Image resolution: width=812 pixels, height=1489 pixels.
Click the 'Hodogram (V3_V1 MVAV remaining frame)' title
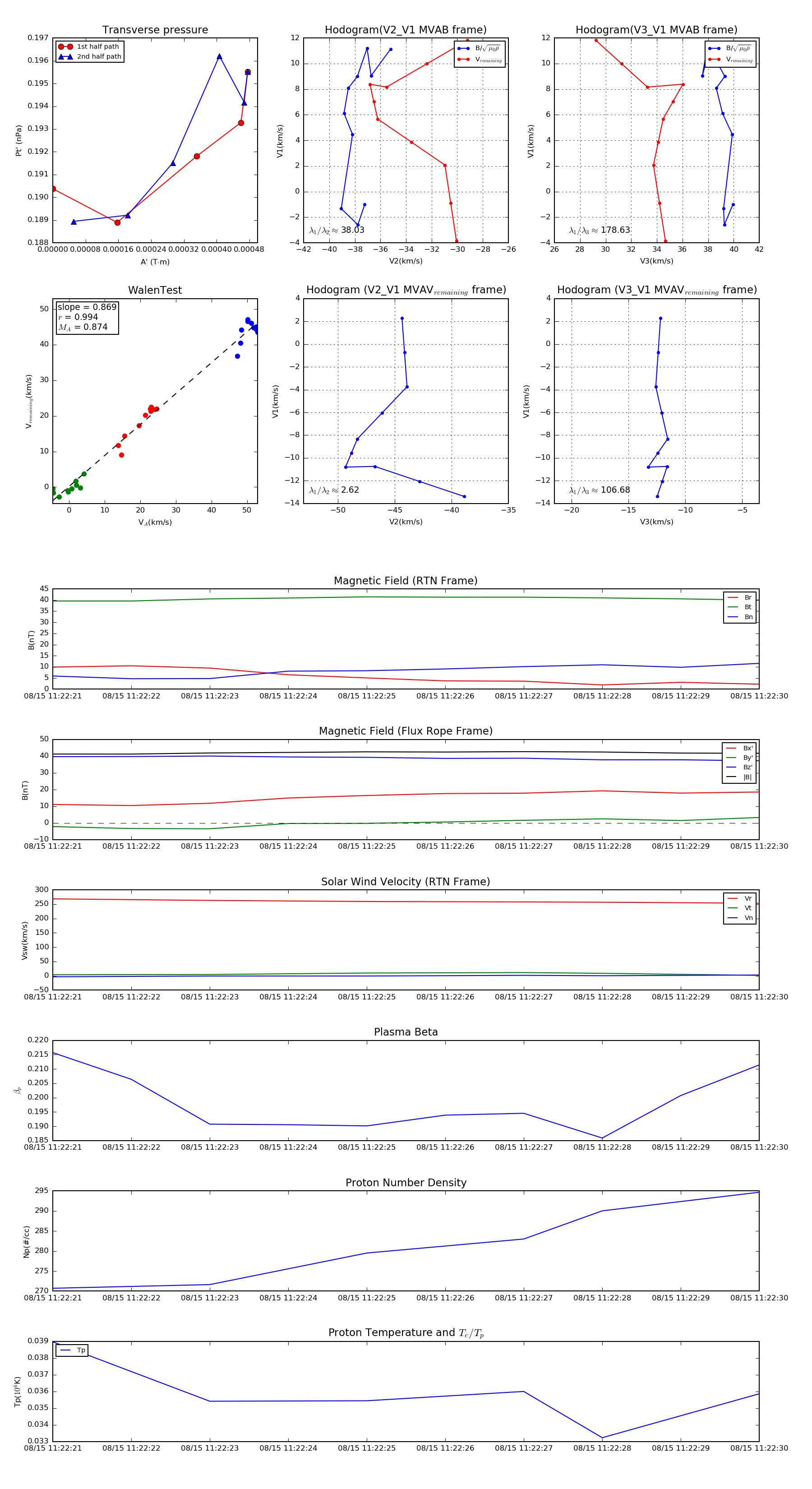(x=656, y=290)
